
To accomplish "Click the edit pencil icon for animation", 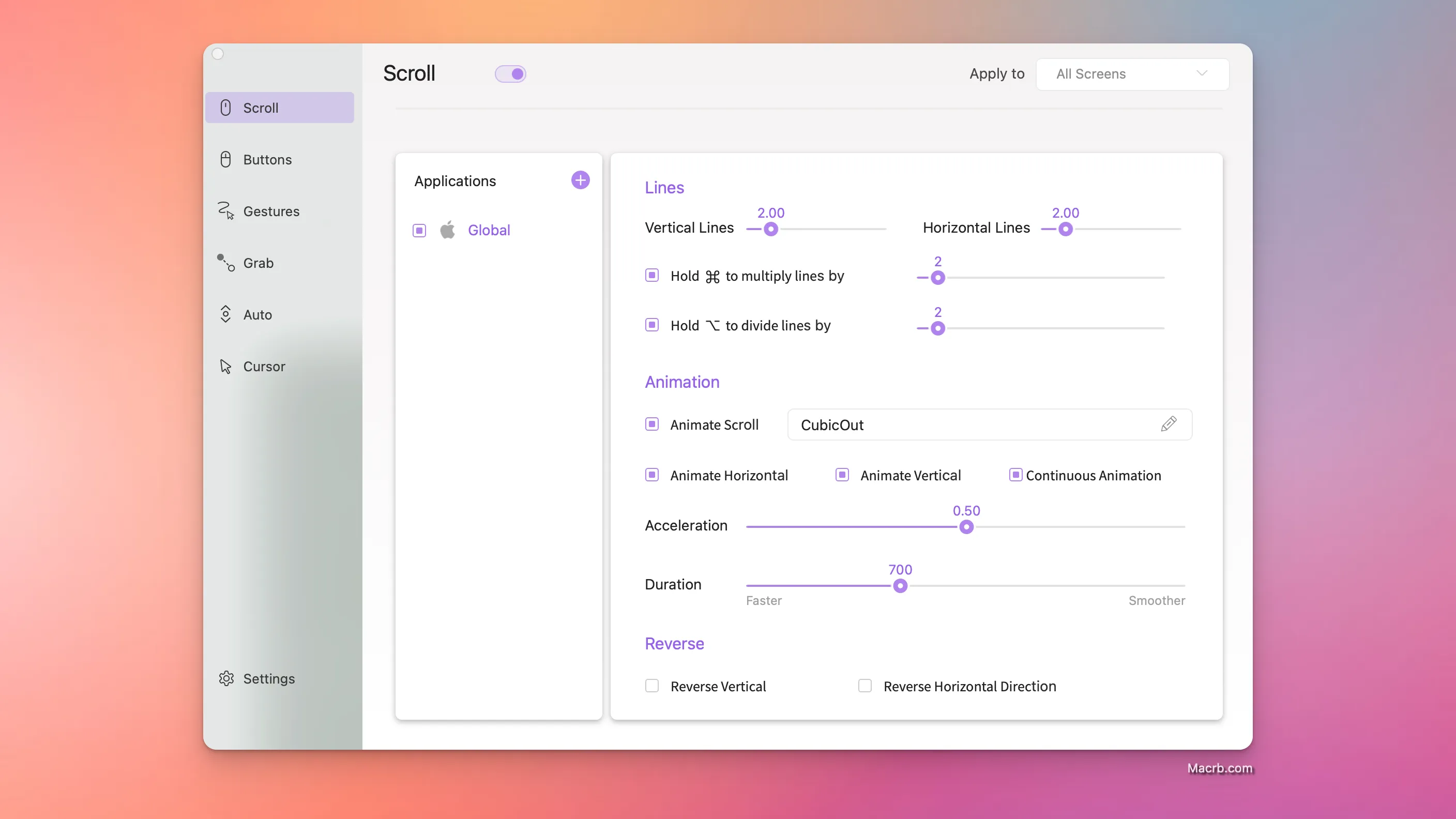I will 1167,423.
